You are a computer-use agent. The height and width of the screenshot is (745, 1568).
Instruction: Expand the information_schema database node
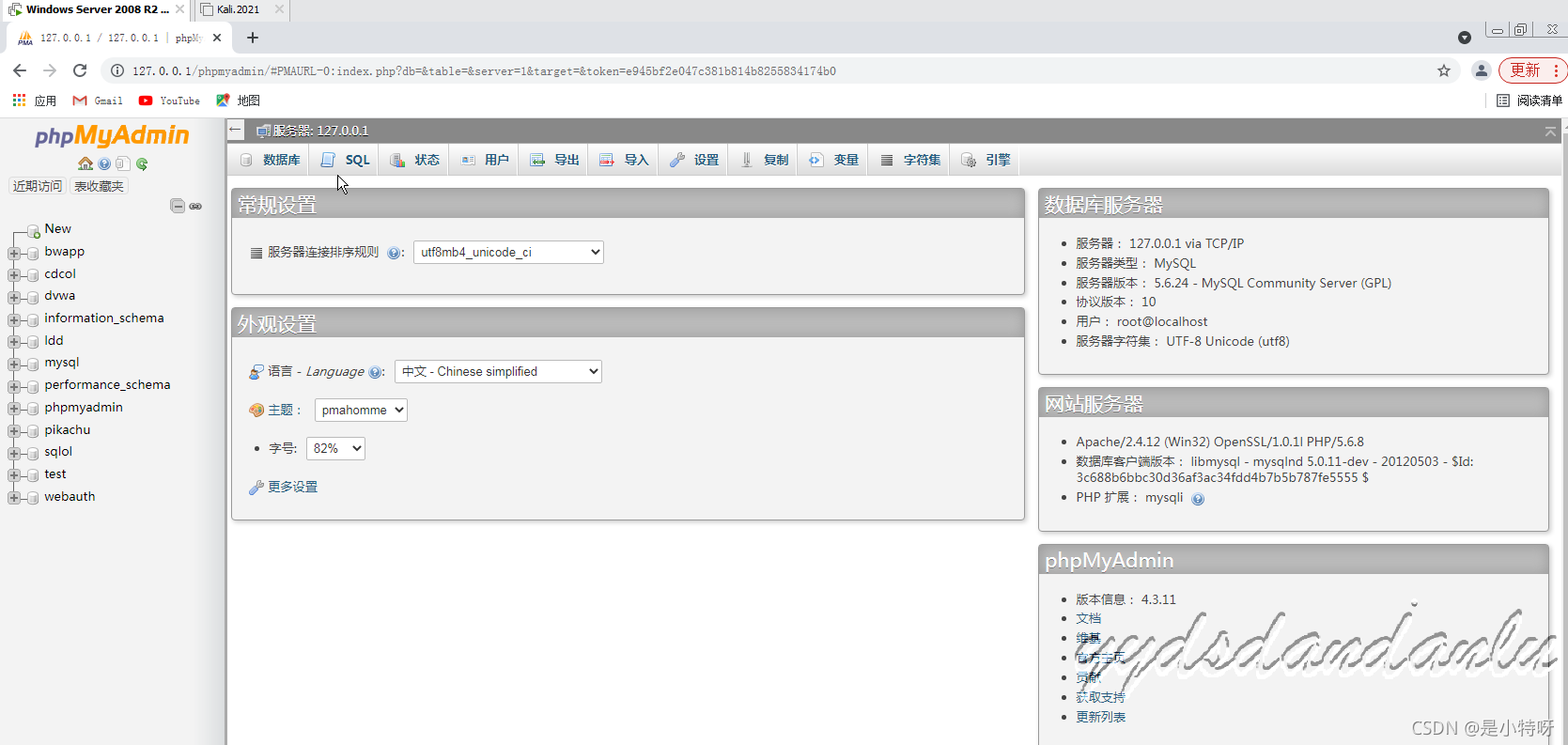click(14, 319)
